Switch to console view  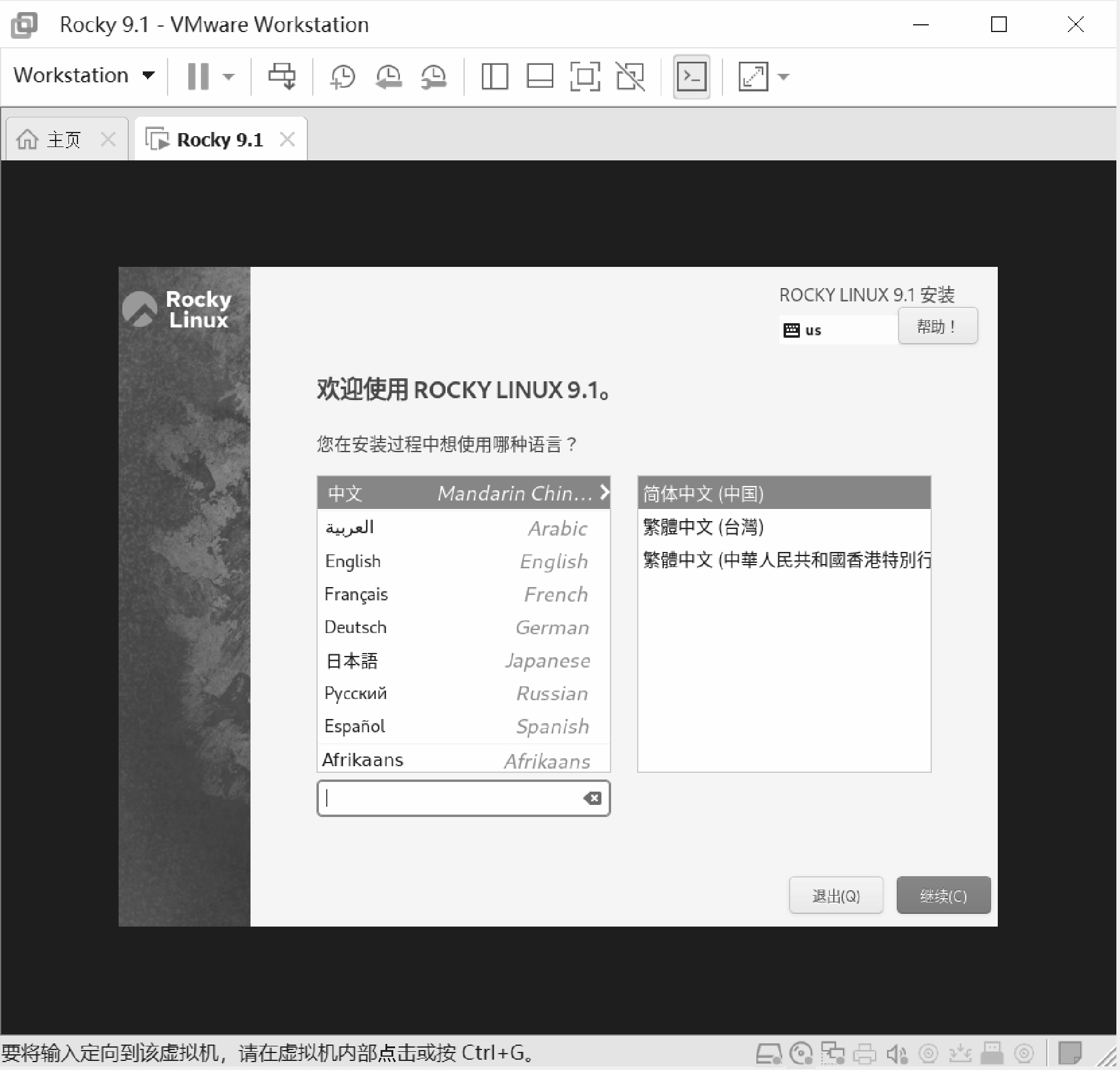(692, 77)
